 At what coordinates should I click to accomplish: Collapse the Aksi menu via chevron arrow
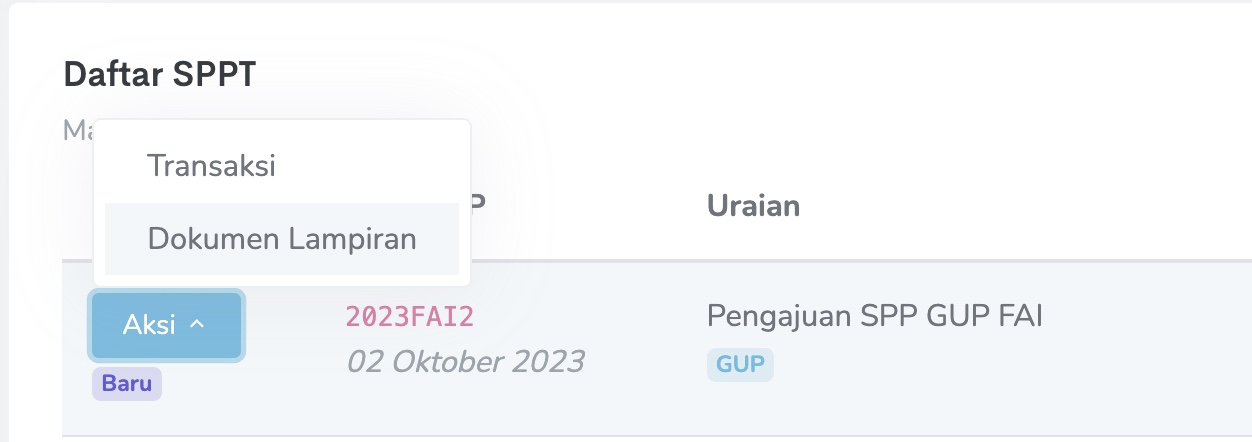click(x=197, y=325)
